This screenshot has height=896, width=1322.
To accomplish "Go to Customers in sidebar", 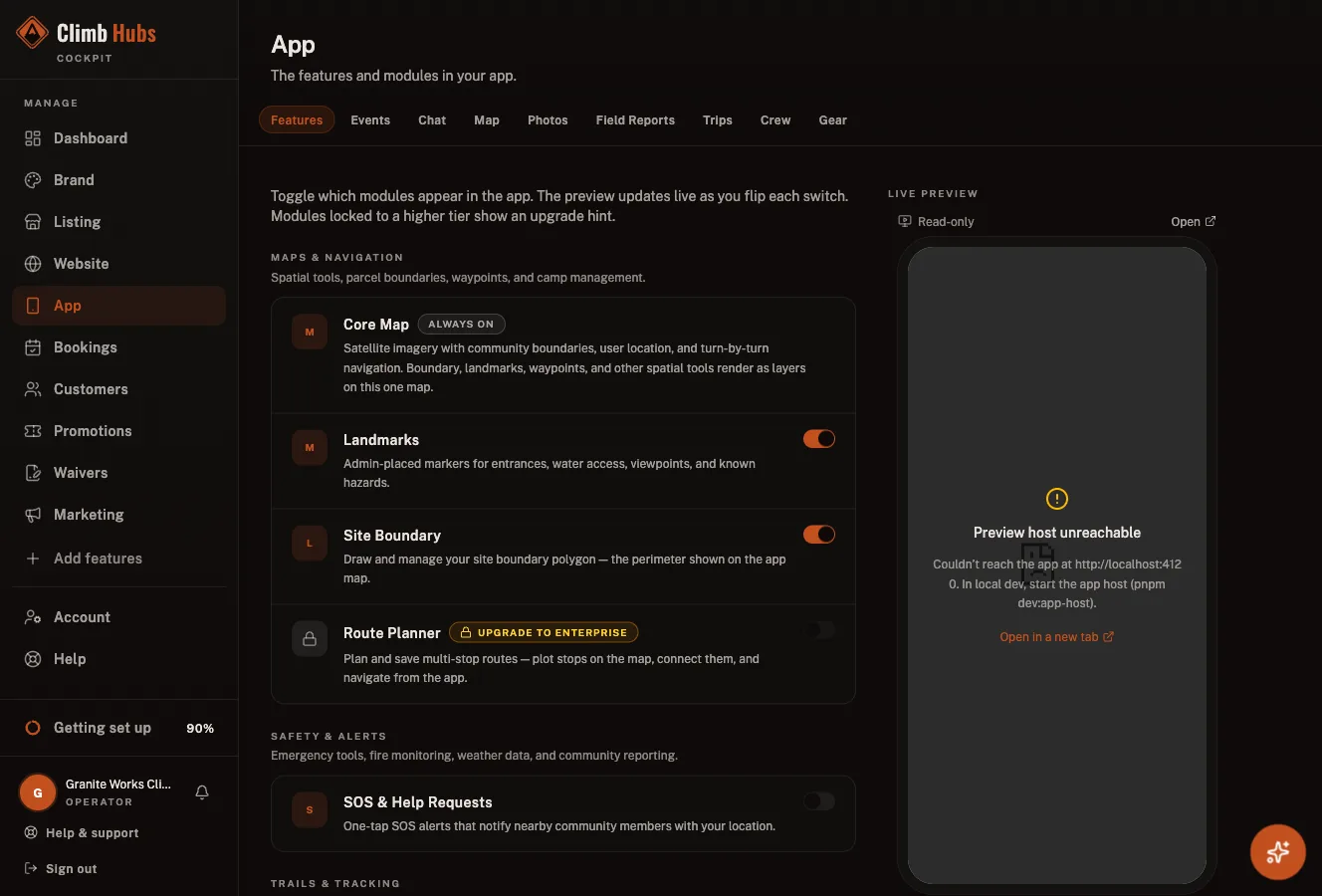I will point(119,389).
